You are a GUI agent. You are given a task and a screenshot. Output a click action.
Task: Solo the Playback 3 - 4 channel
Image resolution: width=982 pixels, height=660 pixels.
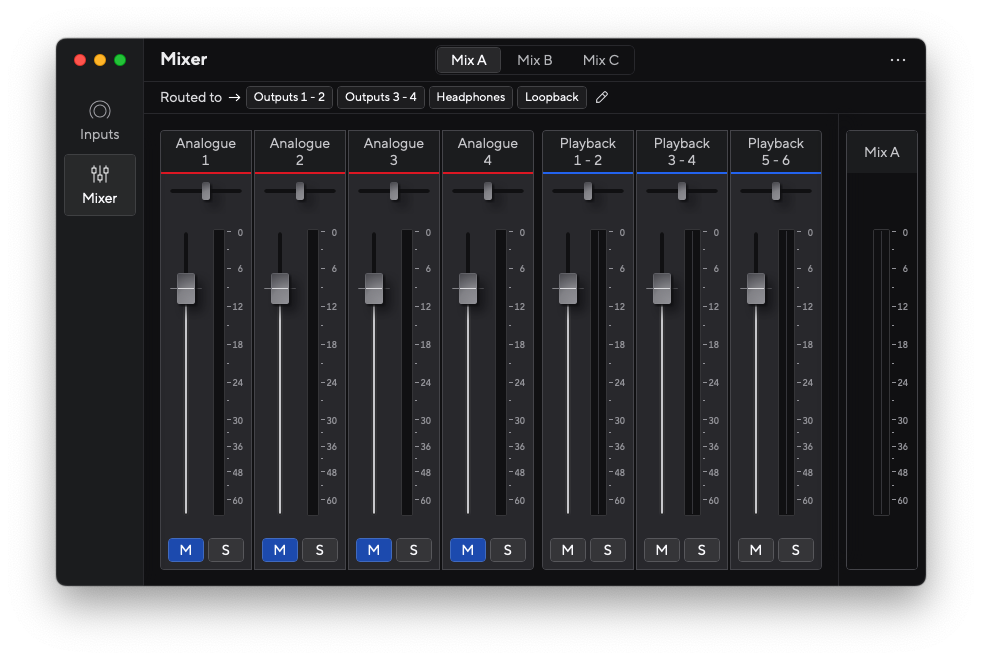coord(702,550)
